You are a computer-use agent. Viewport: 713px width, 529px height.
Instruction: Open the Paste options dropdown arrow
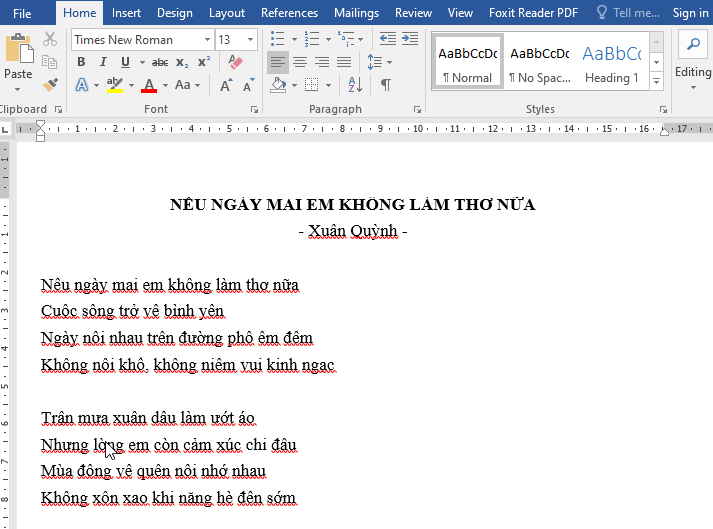coord(17,89)
